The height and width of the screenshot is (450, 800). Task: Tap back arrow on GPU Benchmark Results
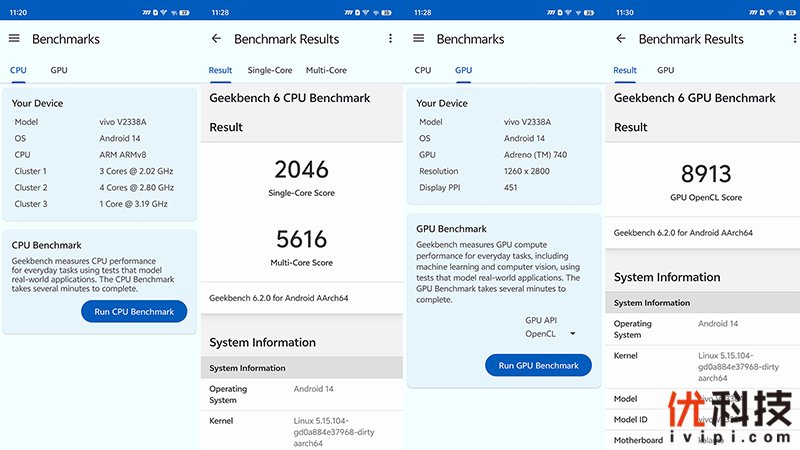point(621,39)
